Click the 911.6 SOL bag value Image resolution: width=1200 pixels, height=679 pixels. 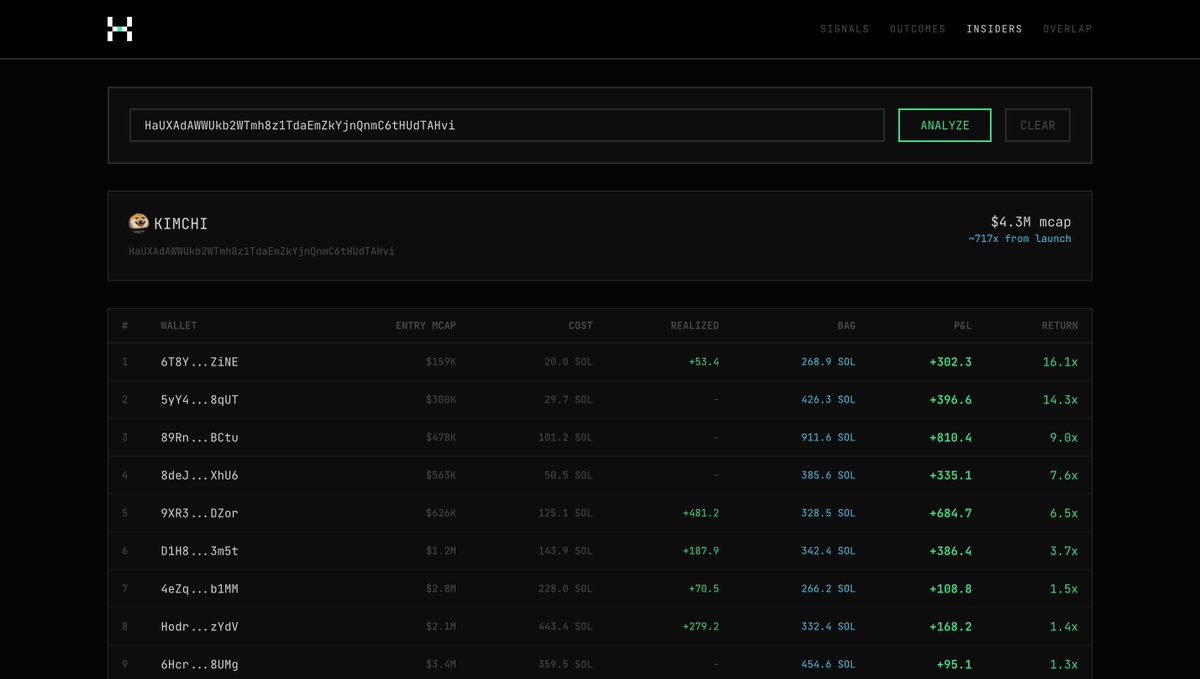coord(828,438)
